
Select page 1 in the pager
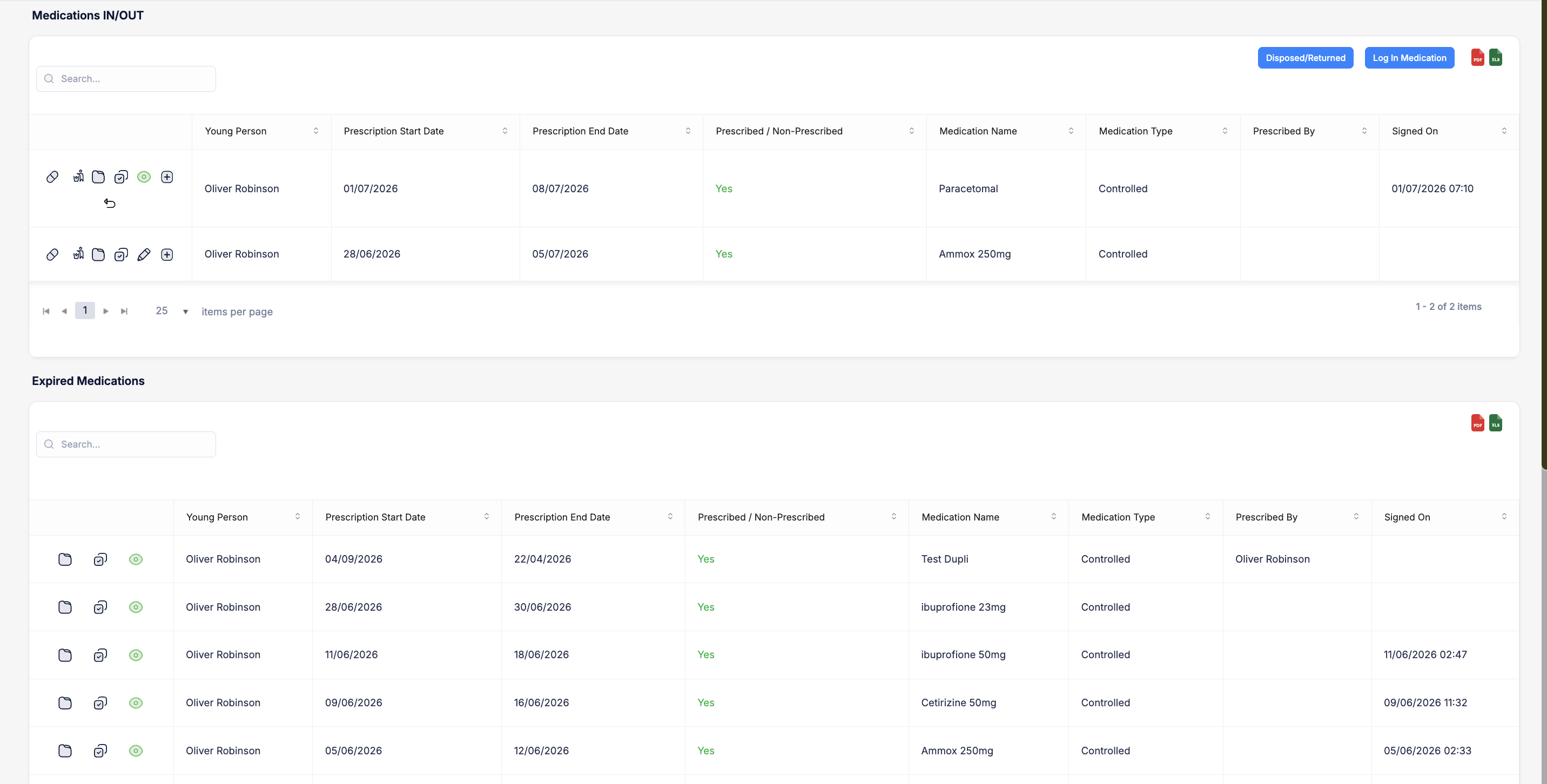(85, 310)
